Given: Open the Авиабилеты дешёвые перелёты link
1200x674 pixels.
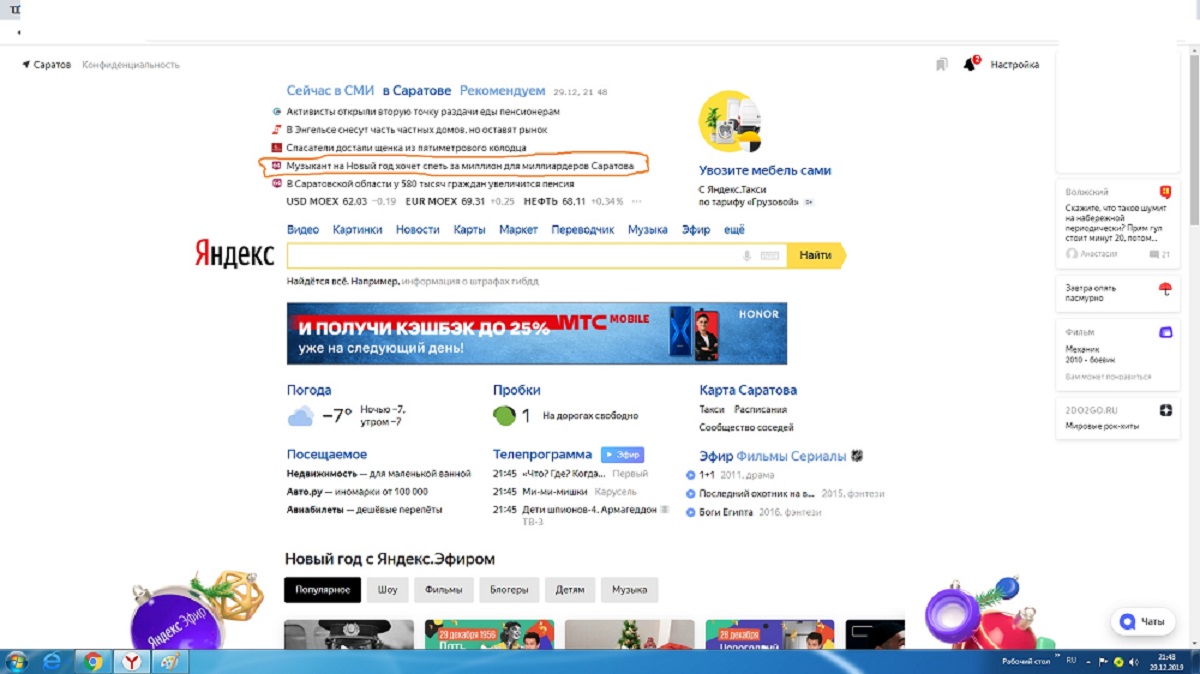Looking at the screenshot, I should tap(364, 510).
